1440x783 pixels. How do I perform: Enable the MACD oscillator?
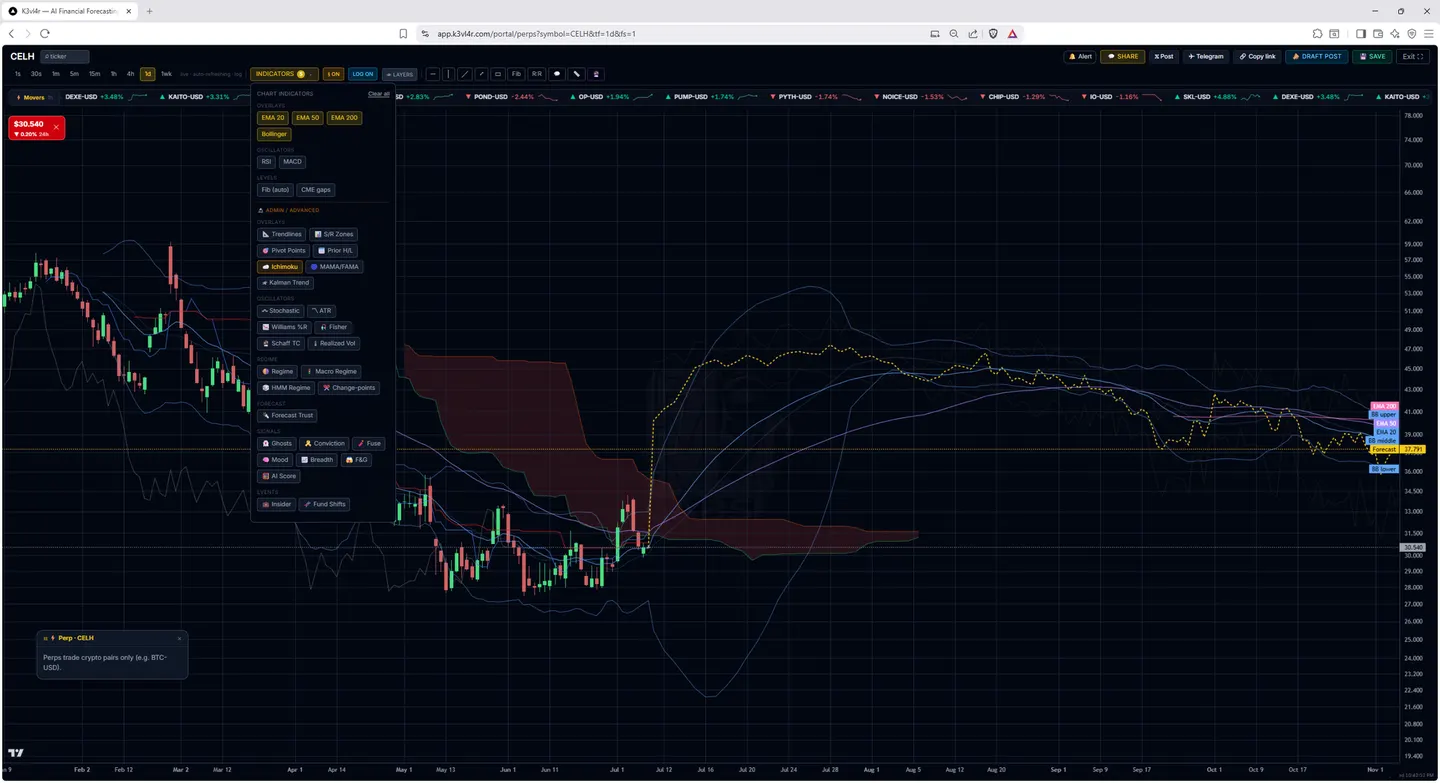[292, 162]
